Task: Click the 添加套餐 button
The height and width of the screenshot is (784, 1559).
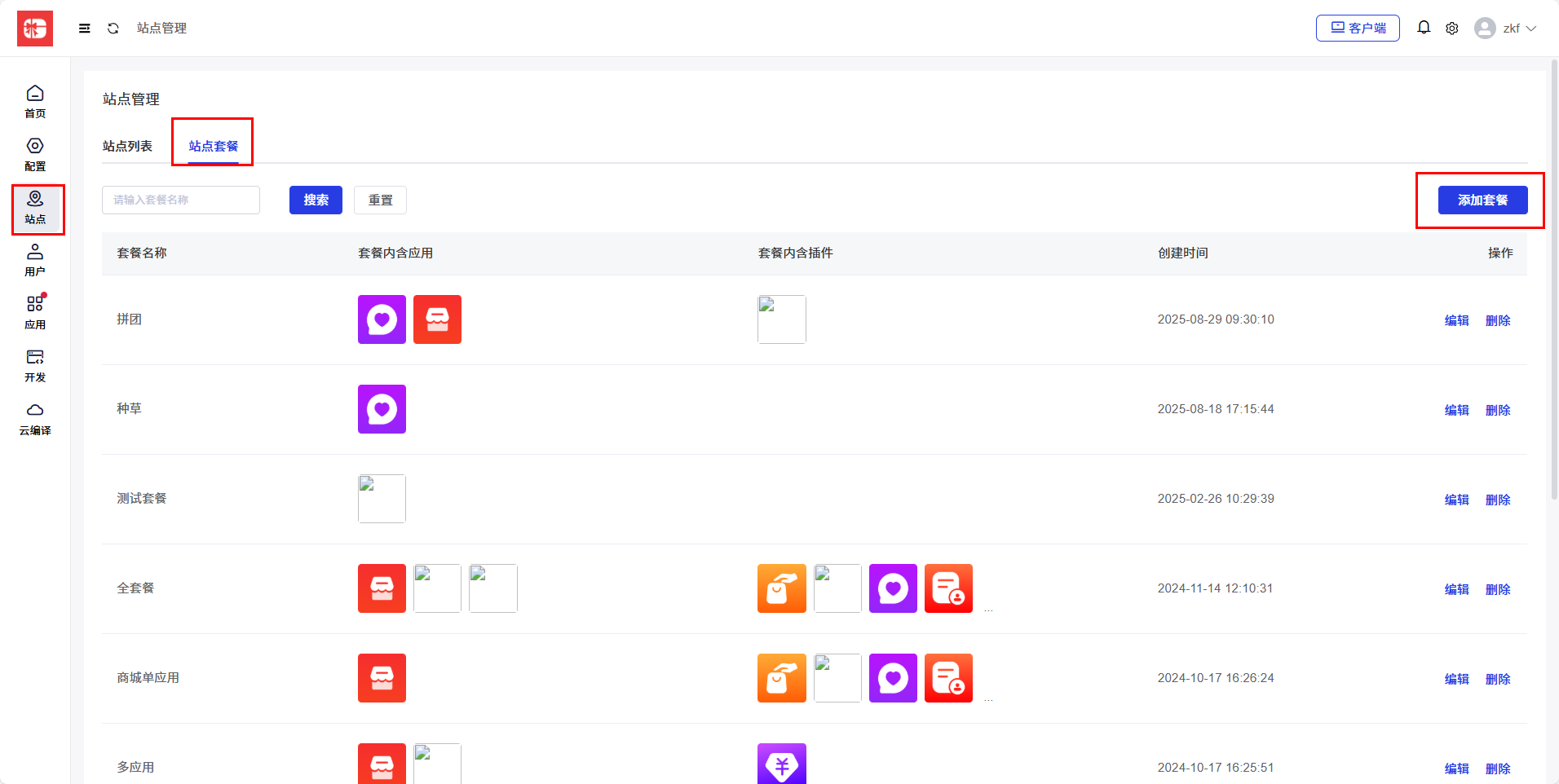Action: [1482, 200]
